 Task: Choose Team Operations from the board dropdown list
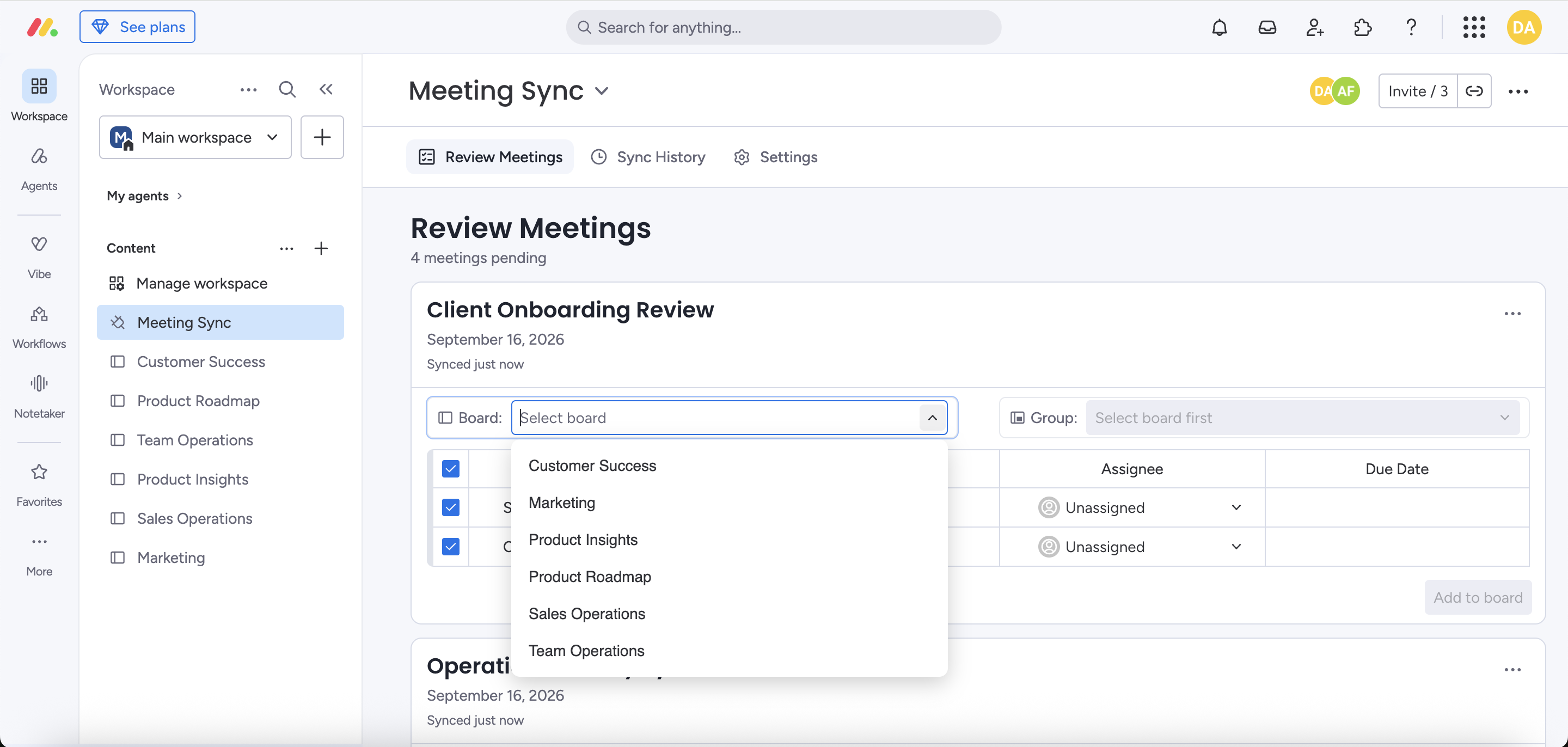729,651
